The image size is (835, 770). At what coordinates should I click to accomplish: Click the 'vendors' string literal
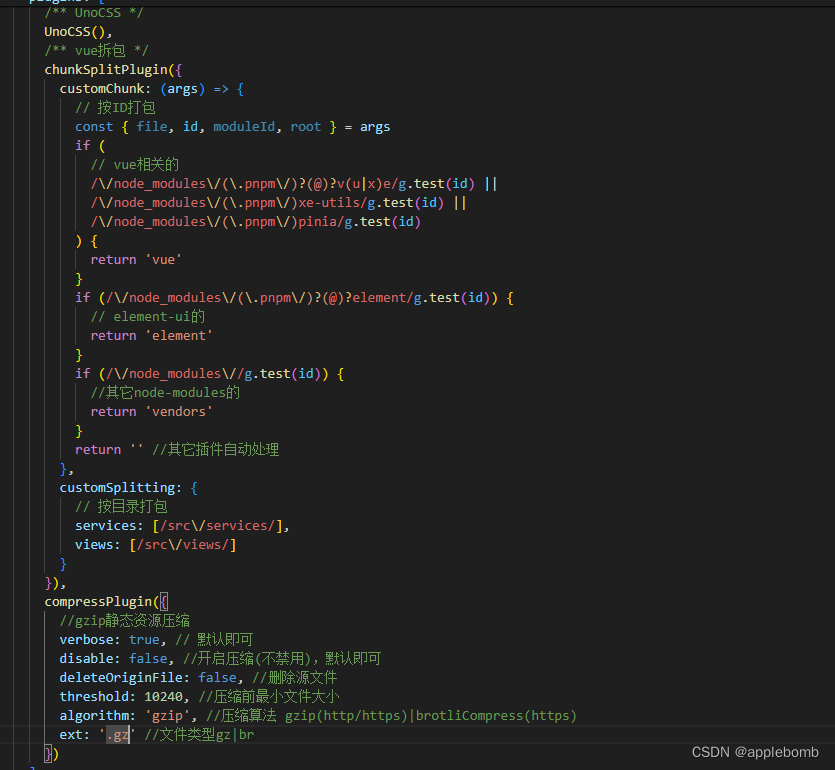coord(178,411)
